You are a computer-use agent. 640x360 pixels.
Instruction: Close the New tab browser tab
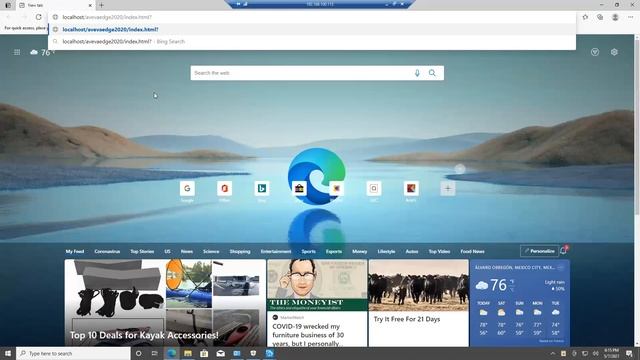(x=90, y=5)
